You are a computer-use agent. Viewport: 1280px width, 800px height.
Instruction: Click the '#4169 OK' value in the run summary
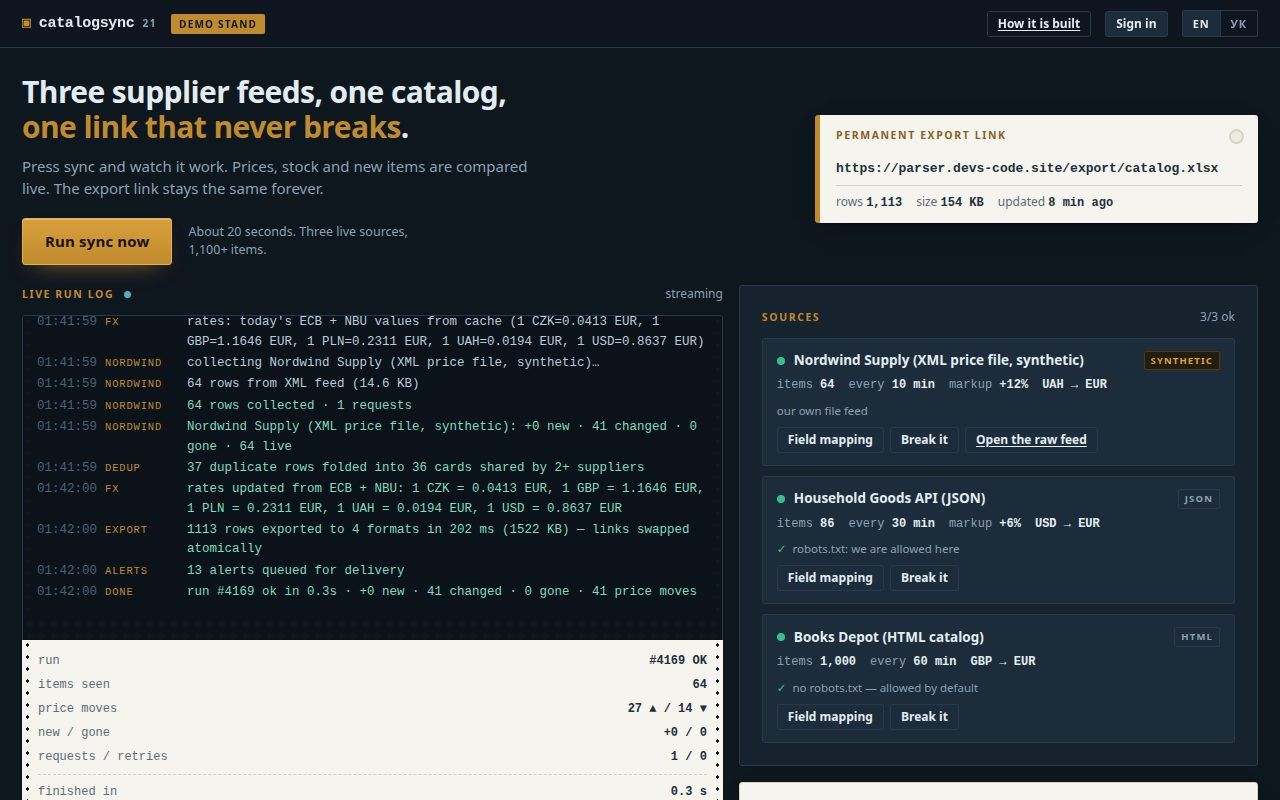click(678, 660)
